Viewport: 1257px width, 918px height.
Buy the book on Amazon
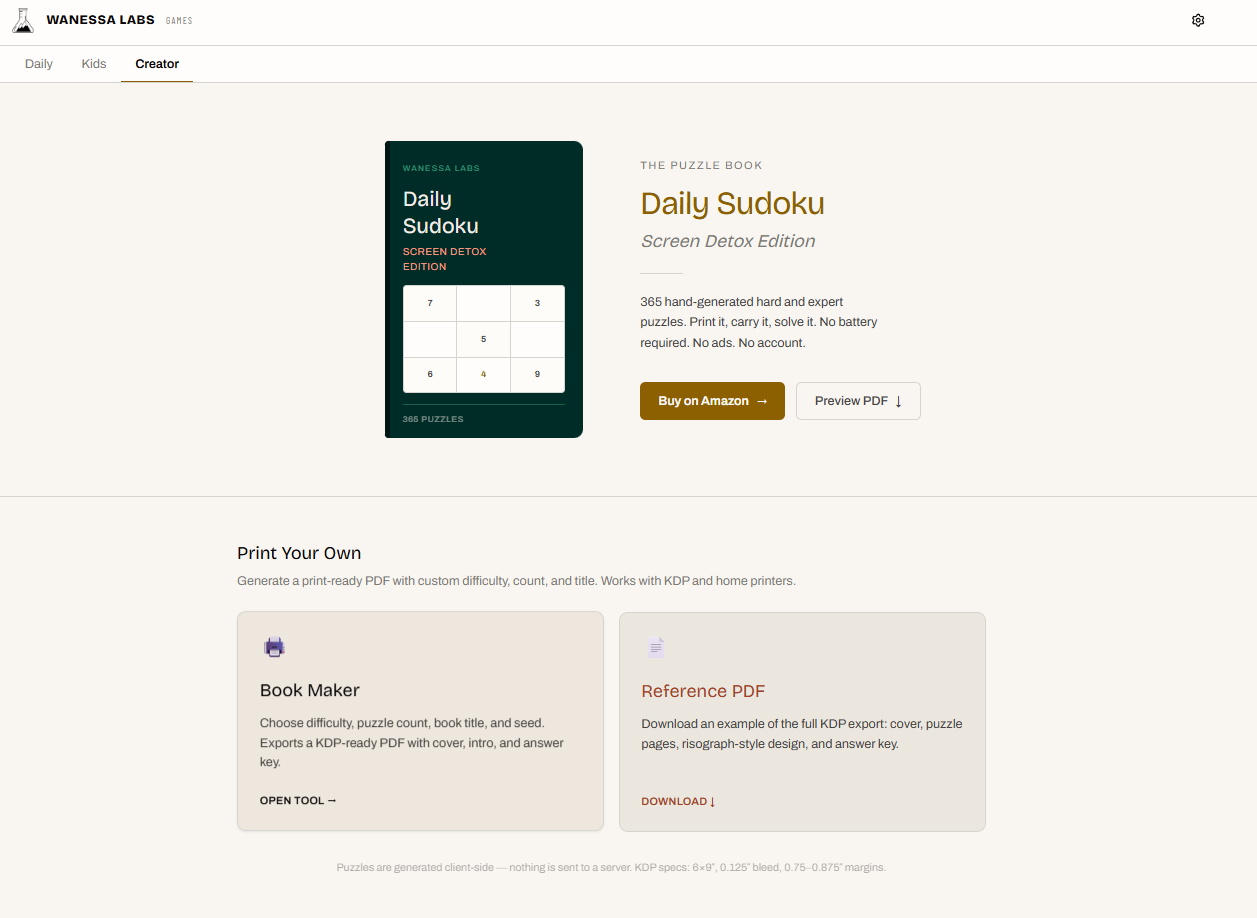point(712,401)
